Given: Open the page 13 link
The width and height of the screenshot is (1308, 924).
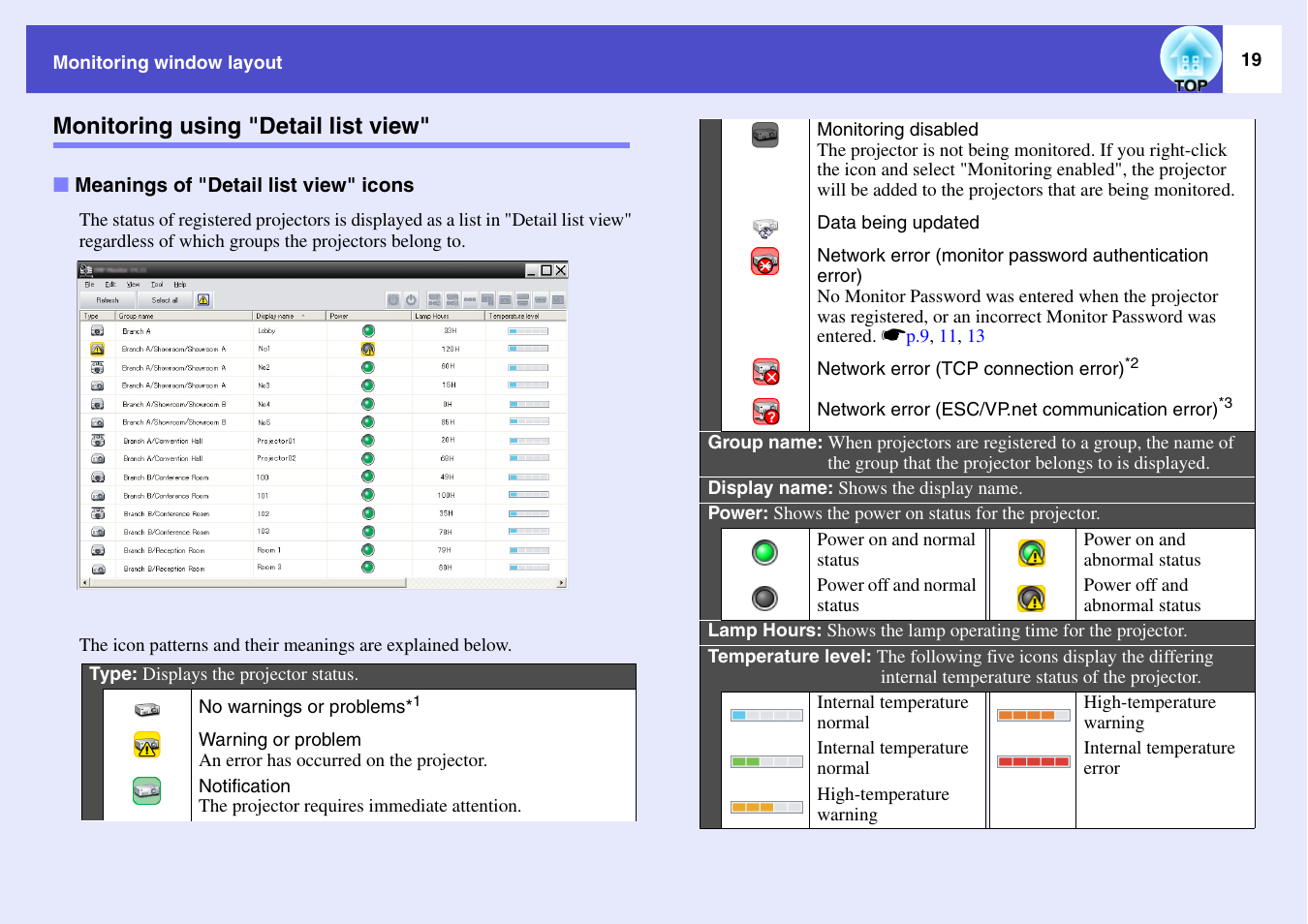Looking at the screenshot, I should [x=976, y=337].
